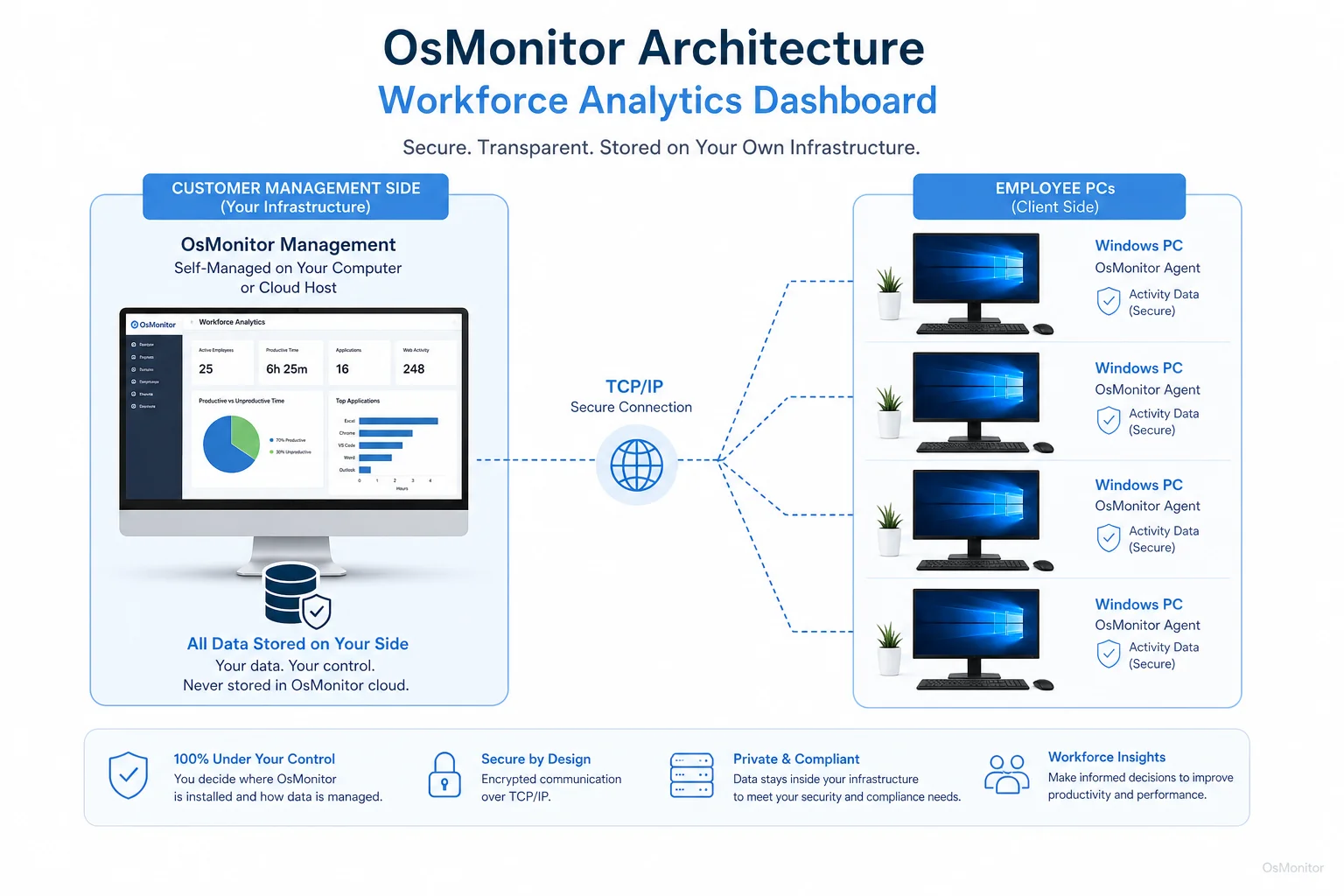Click You decide where OsMonitor text

click(x=255, y=779)
